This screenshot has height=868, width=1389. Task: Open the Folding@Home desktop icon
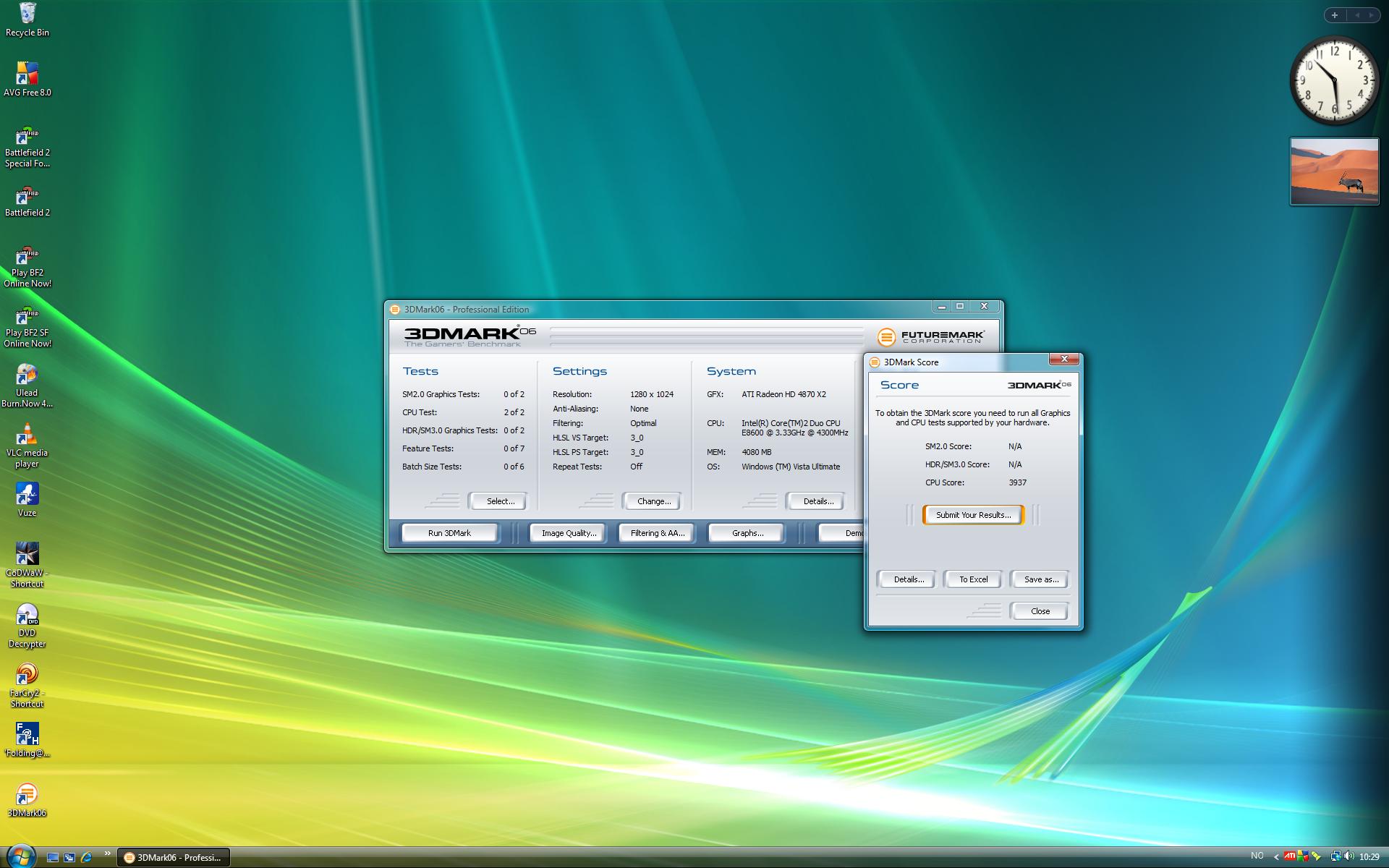tap(27, 740)
